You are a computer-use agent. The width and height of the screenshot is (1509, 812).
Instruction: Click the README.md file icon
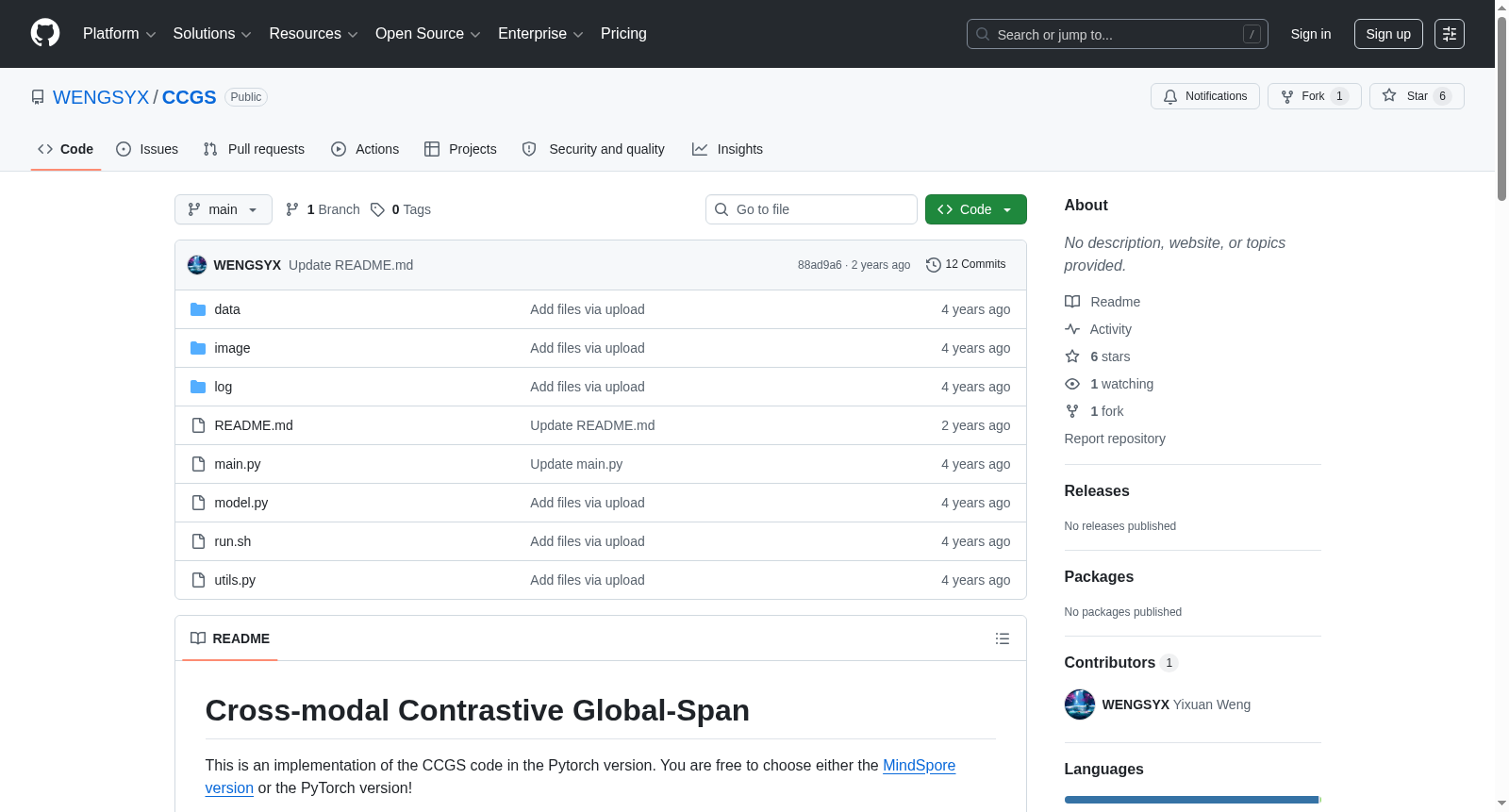[198, 425]
